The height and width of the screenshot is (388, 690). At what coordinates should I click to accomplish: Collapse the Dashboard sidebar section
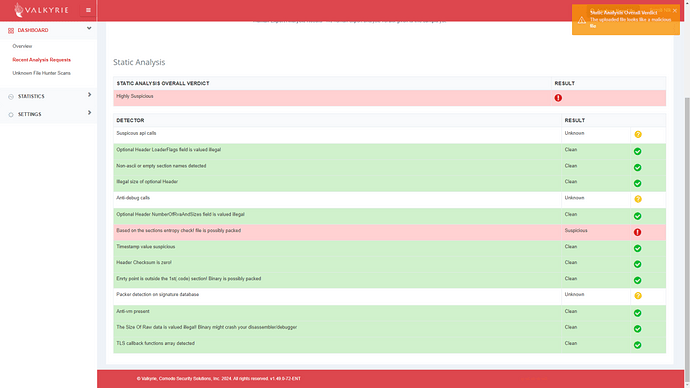tap(89, 28)
